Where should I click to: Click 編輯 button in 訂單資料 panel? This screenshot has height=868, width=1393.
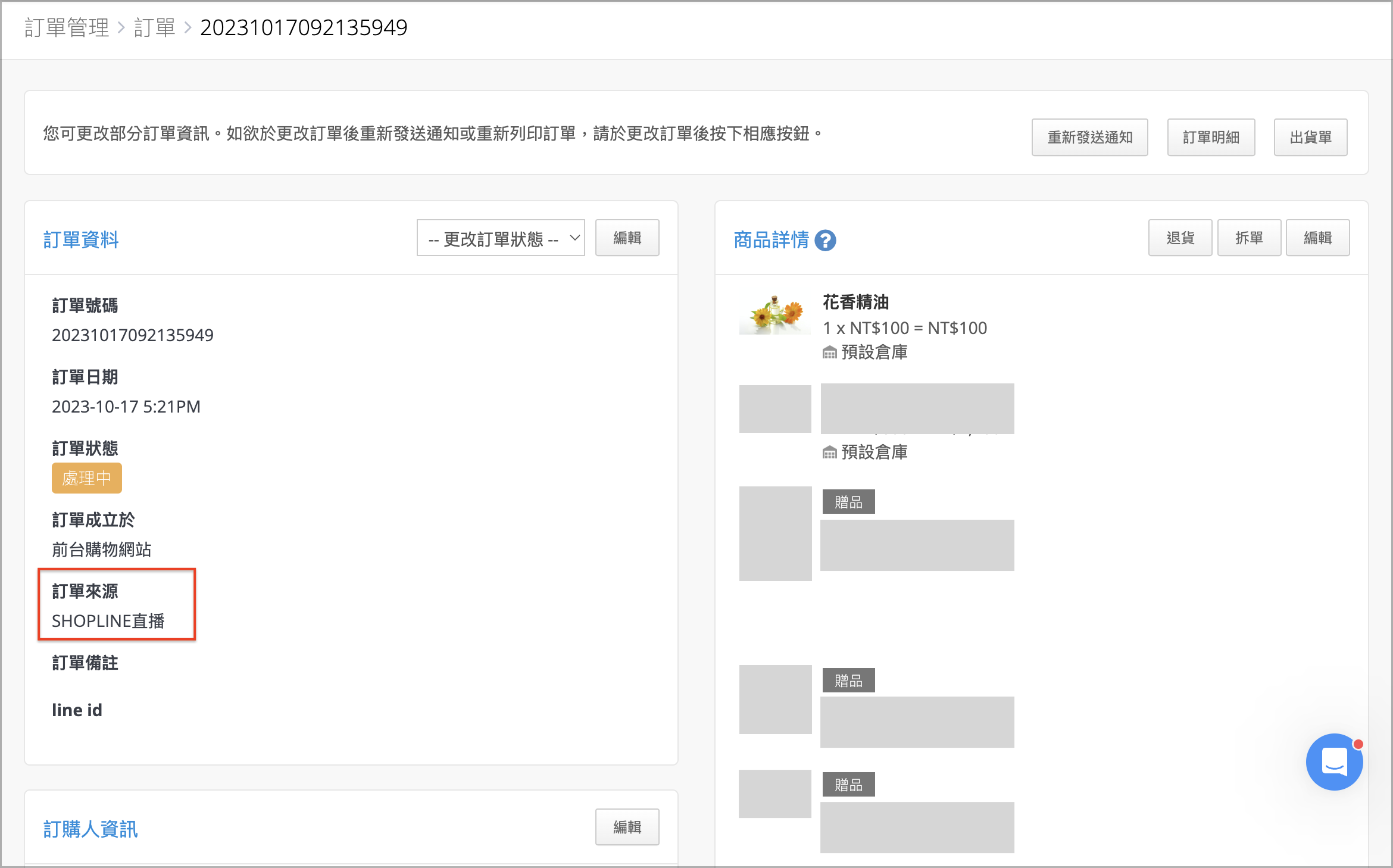tap(627, 238)
